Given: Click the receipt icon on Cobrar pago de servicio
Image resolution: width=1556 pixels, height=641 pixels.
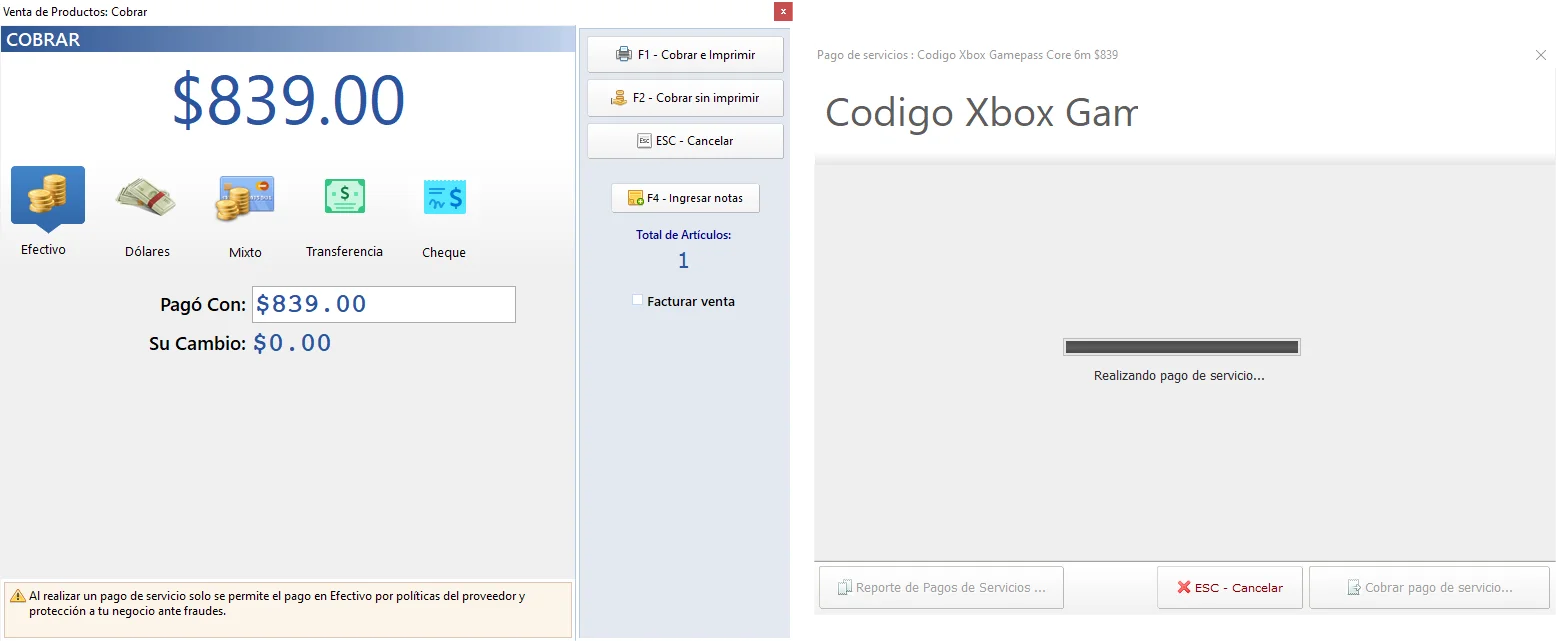Looking at the screenshot, I should [1355, 587].
